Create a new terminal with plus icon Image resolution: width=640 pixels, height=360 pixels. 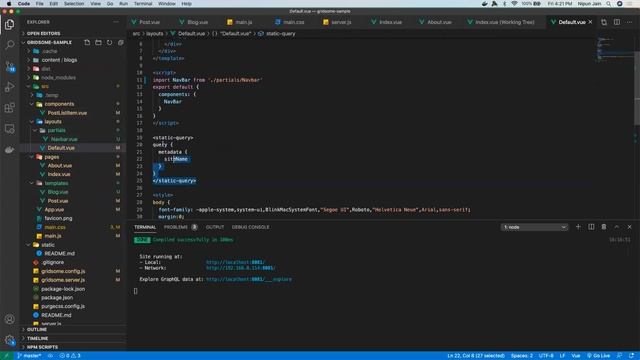coord(578,227)
